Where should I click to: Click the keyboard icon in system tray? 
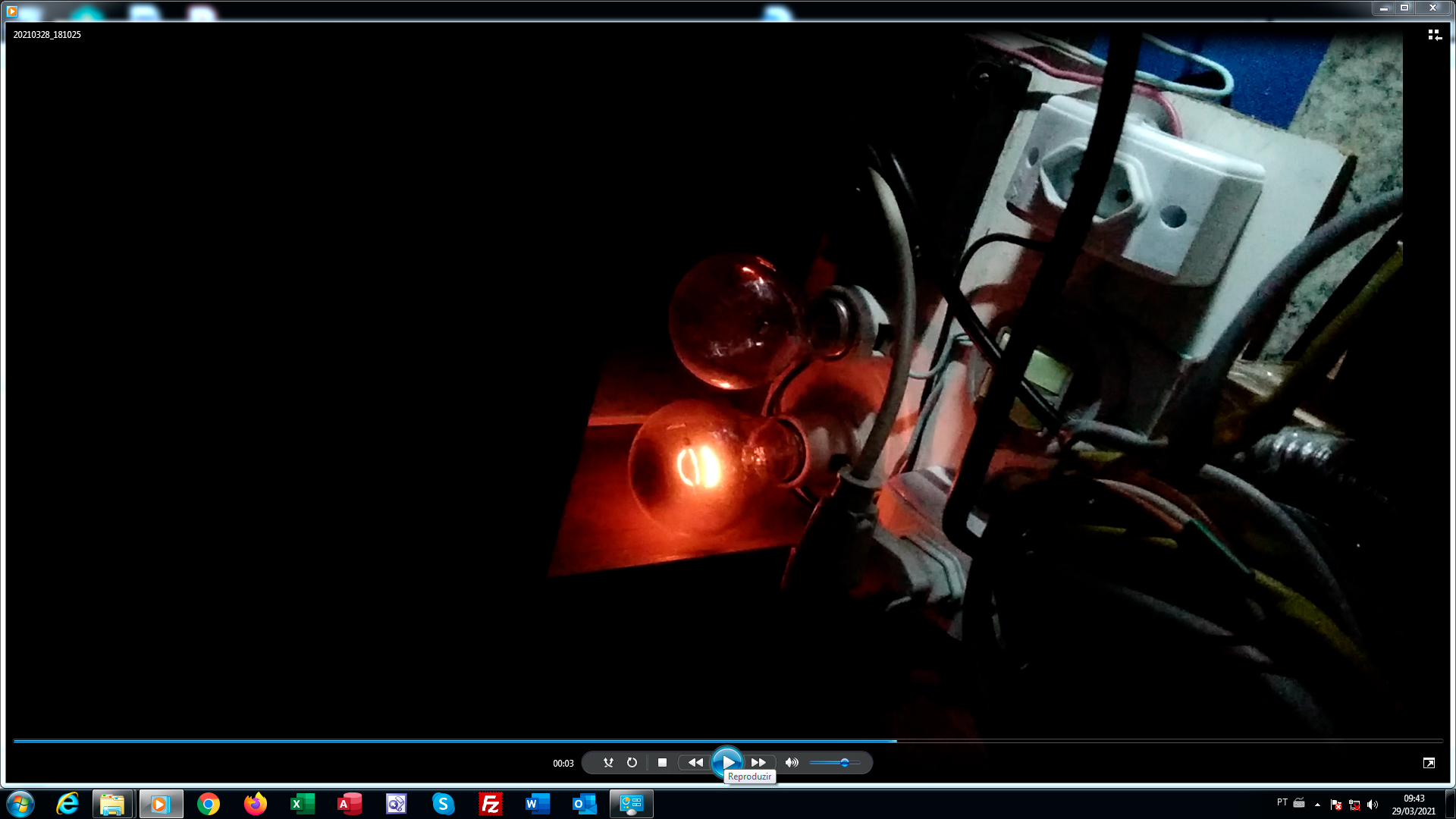(x=1299, y=803)
